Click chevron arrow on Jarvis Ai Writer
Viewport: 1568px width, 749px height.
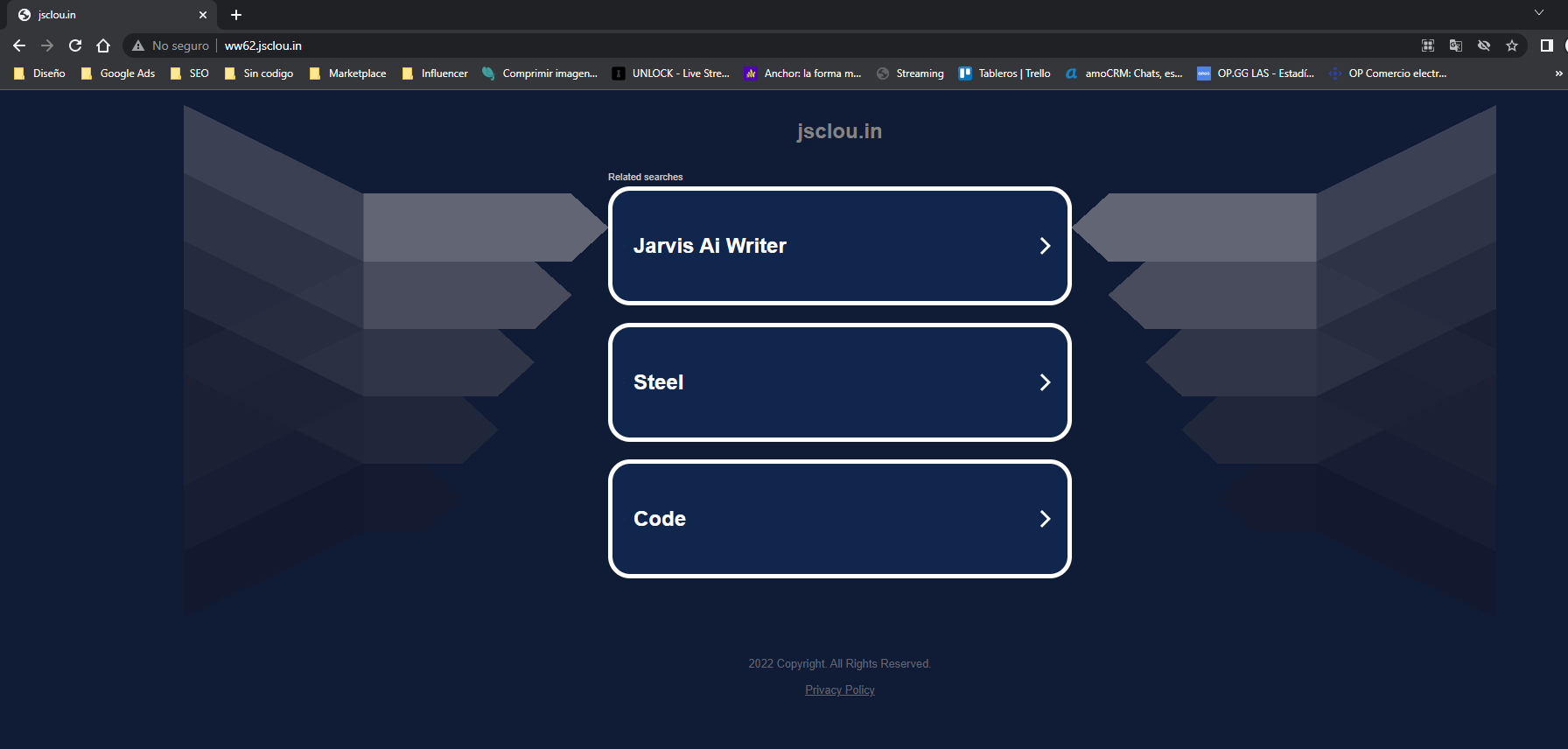point(1045,246)
